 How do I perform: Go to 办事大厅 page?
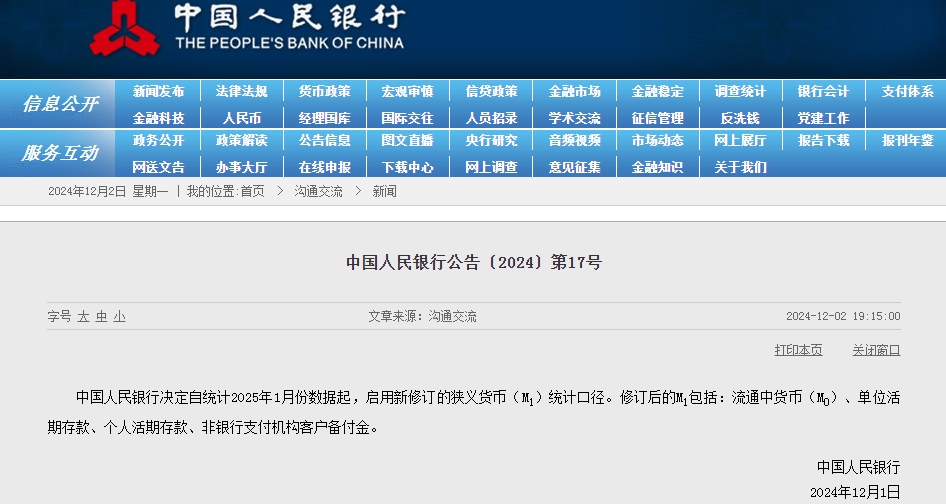[241, 167]
